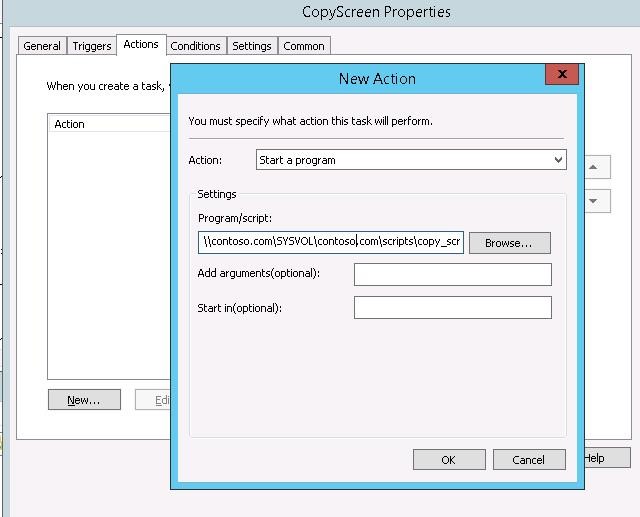Click the New... button for actions
This screenshot has width=640, height=517.
click(x=84, y=400)
